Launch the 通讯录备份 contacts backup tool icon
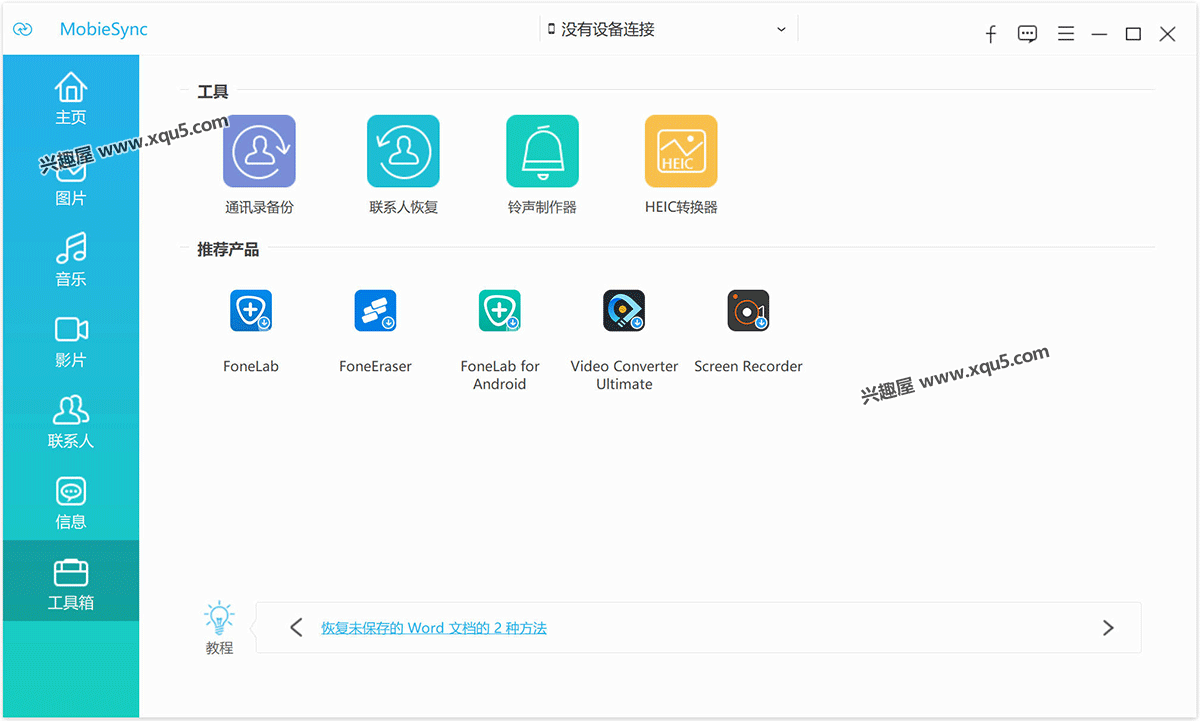 [259, 151]
